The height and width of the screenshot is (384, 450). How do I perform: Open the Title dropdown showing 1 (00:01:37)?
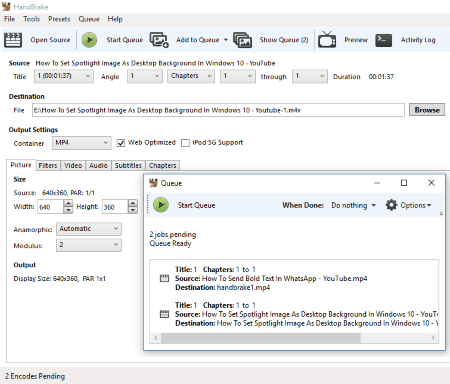point(64,76)
